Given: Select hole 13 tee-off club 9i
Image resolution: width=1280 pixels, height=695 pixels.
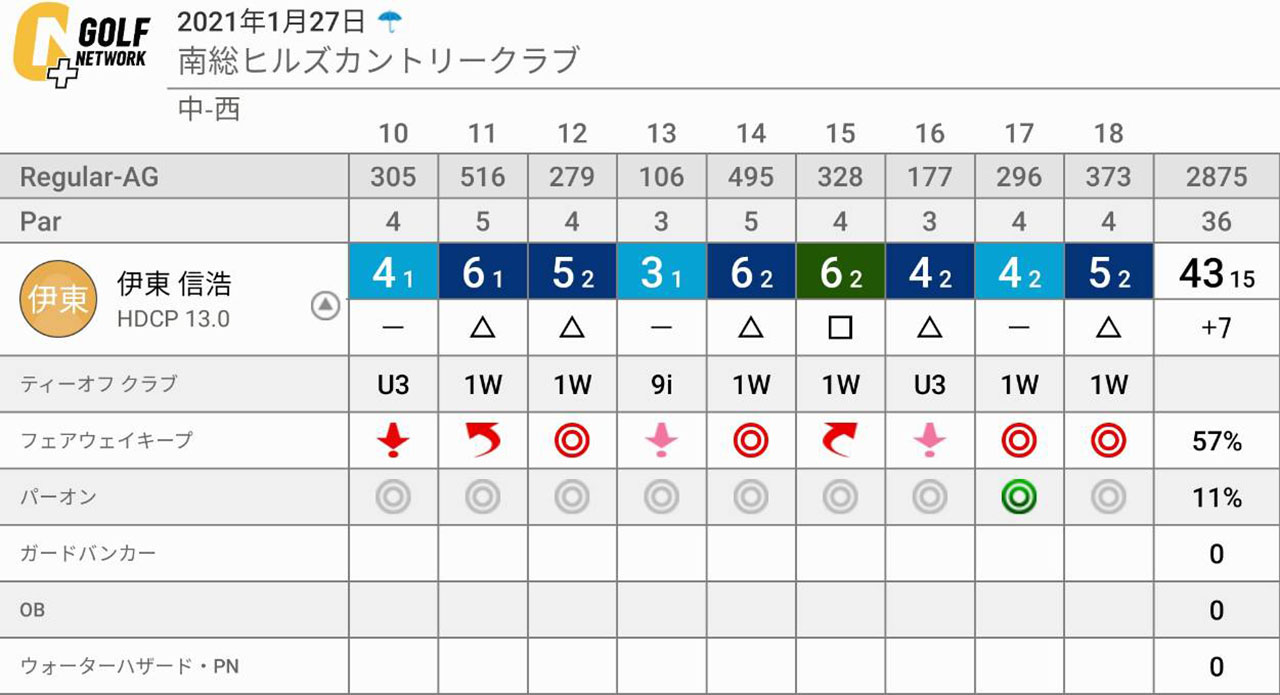Looking at the screenshot, I should tap(661, 384).
